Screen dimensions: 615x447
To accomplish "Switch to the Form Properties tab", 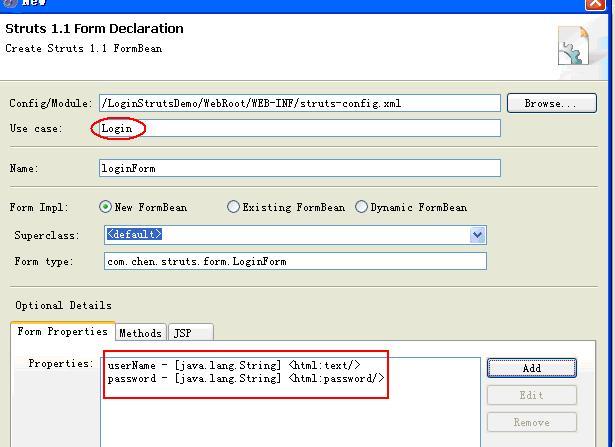I will tap(62, 332).
